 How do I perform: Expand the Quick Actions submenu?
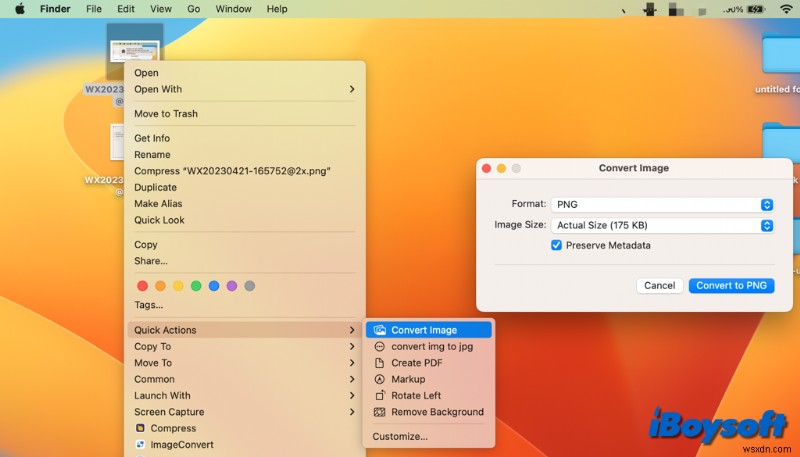tap(245, 330)
